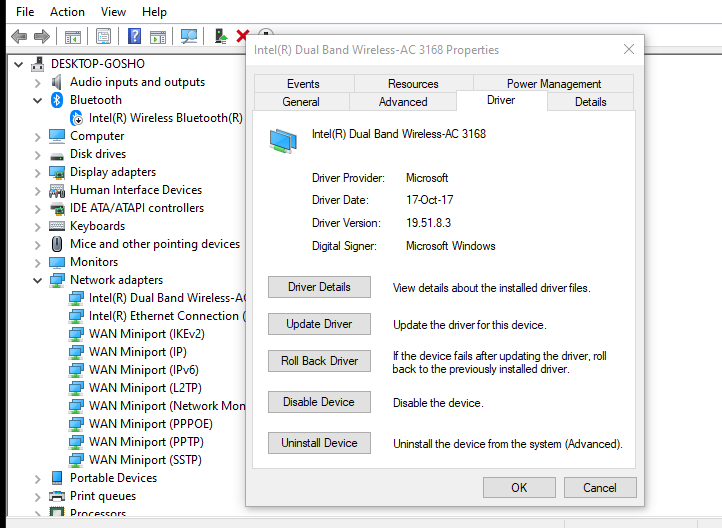
Task: Confirm with the OK button
Action: 519,487
